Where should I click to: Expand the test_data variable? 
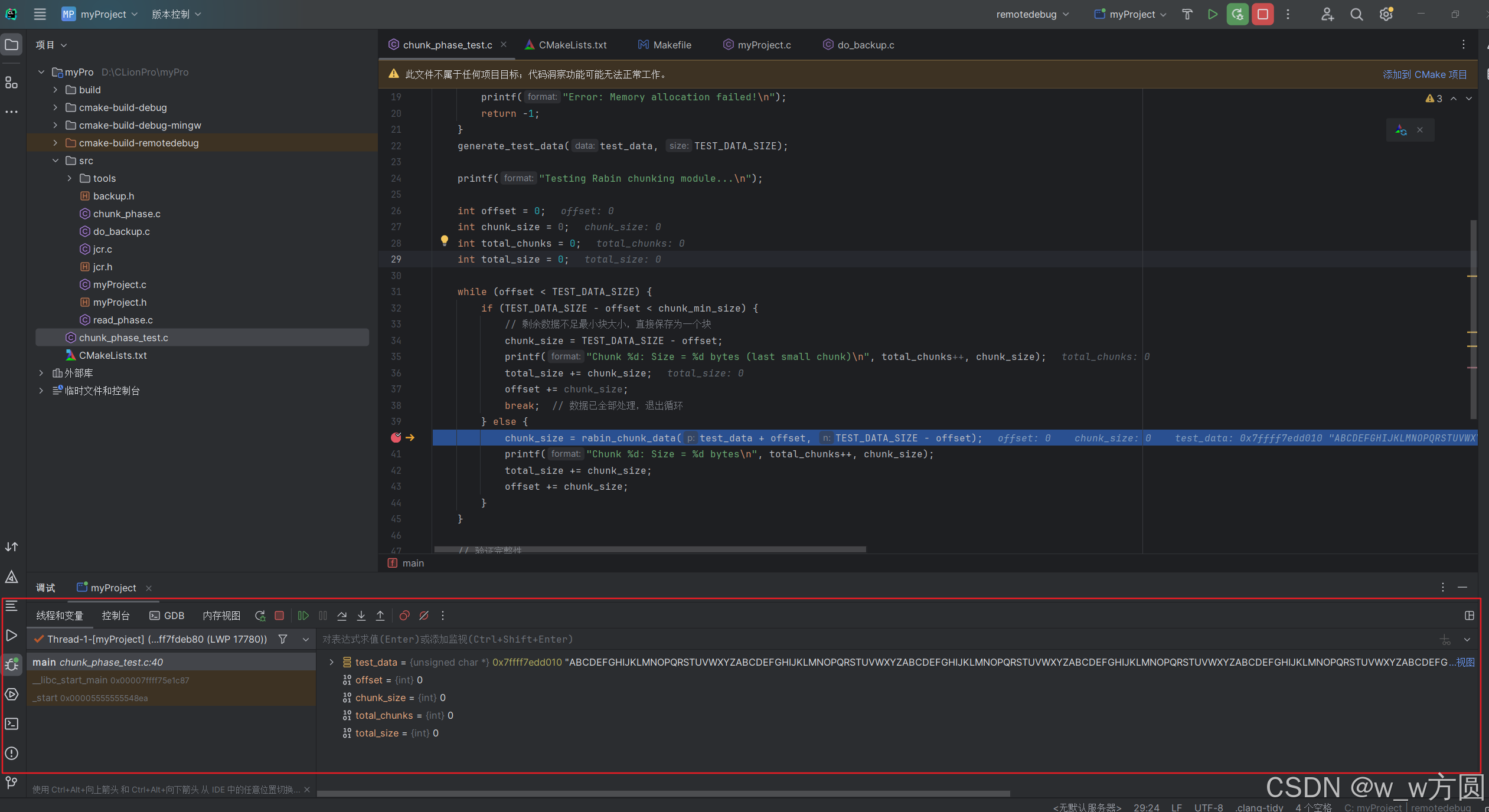(x=332, y=662)
